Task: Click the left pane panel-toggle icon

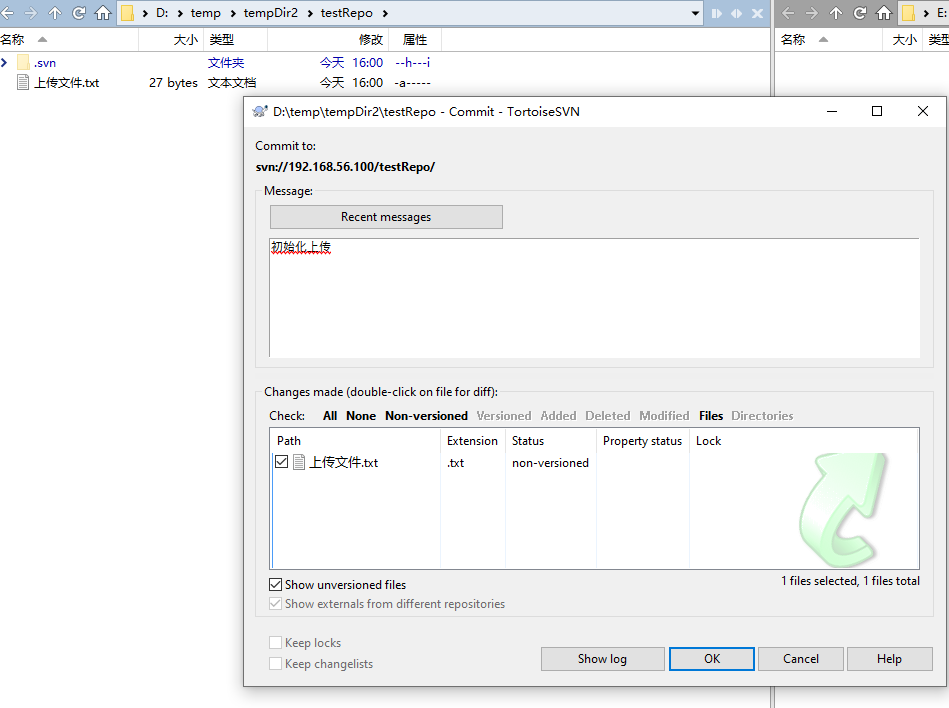Action: (717, 13)
